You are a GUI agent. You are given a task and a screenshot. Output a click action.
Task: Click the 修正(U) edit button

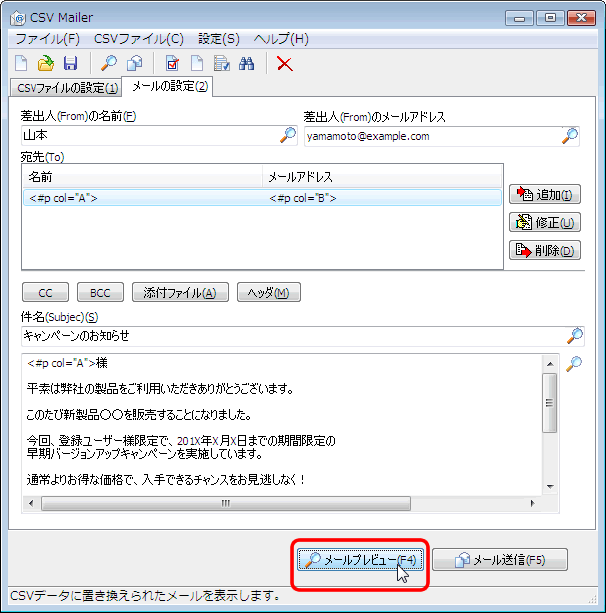click(545, 223)
